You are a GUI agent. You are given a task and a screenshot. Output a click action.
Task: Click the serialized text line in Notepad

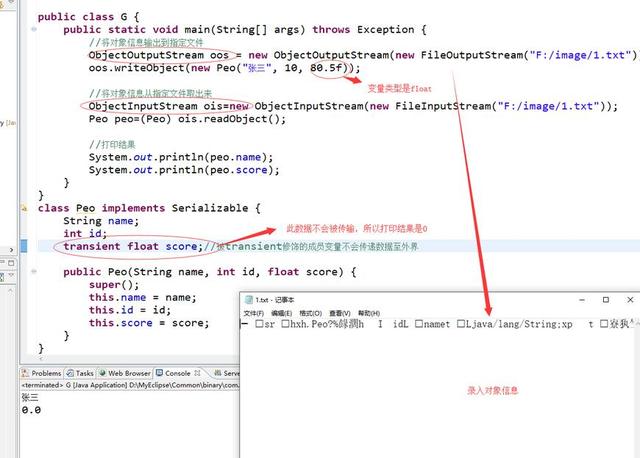[439, 324]
